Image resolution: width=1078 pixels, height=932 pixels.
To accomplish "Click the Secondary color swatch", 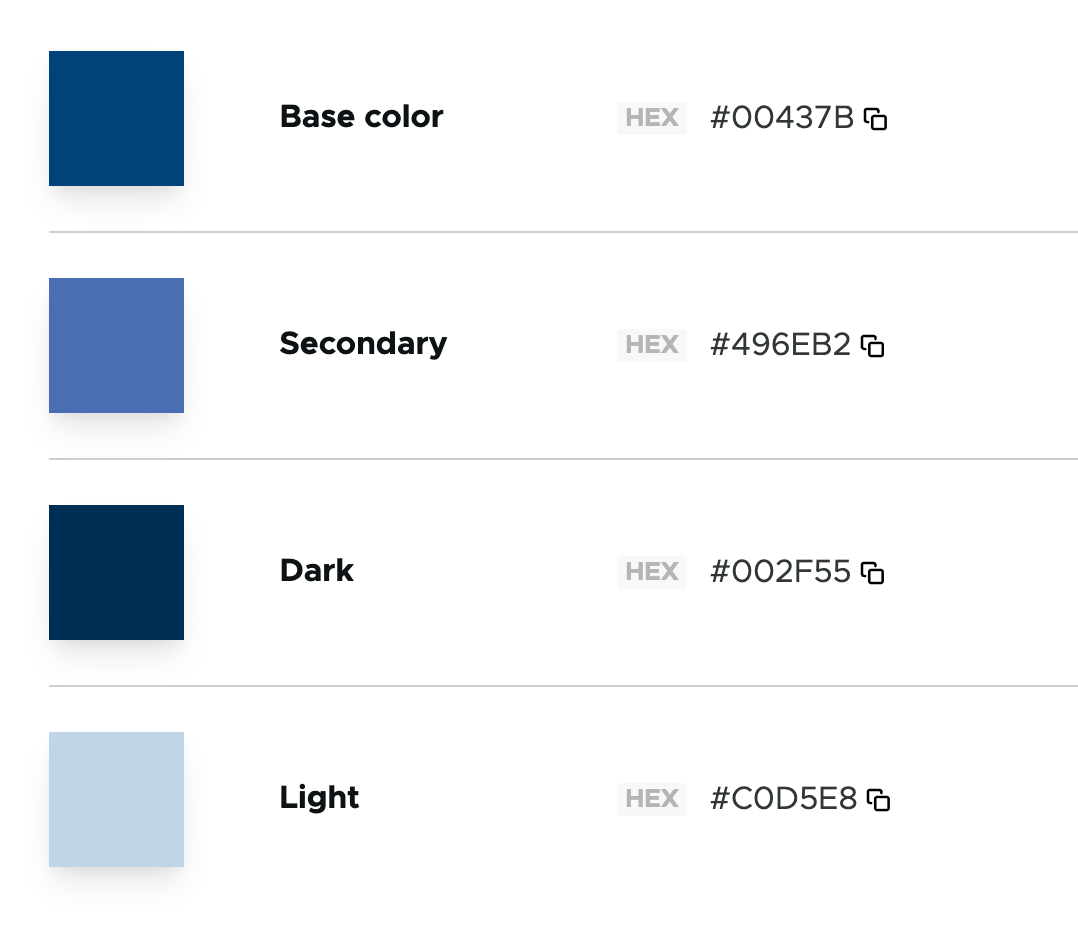I will click(116, 345).
